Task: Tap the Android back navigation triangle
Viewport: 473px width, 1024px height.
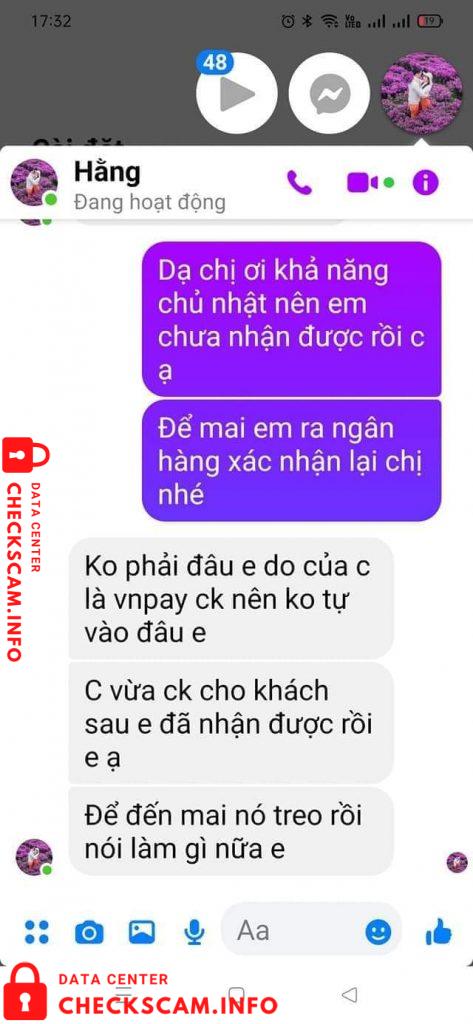Action: pyautogui.click(x=350, y=994)
